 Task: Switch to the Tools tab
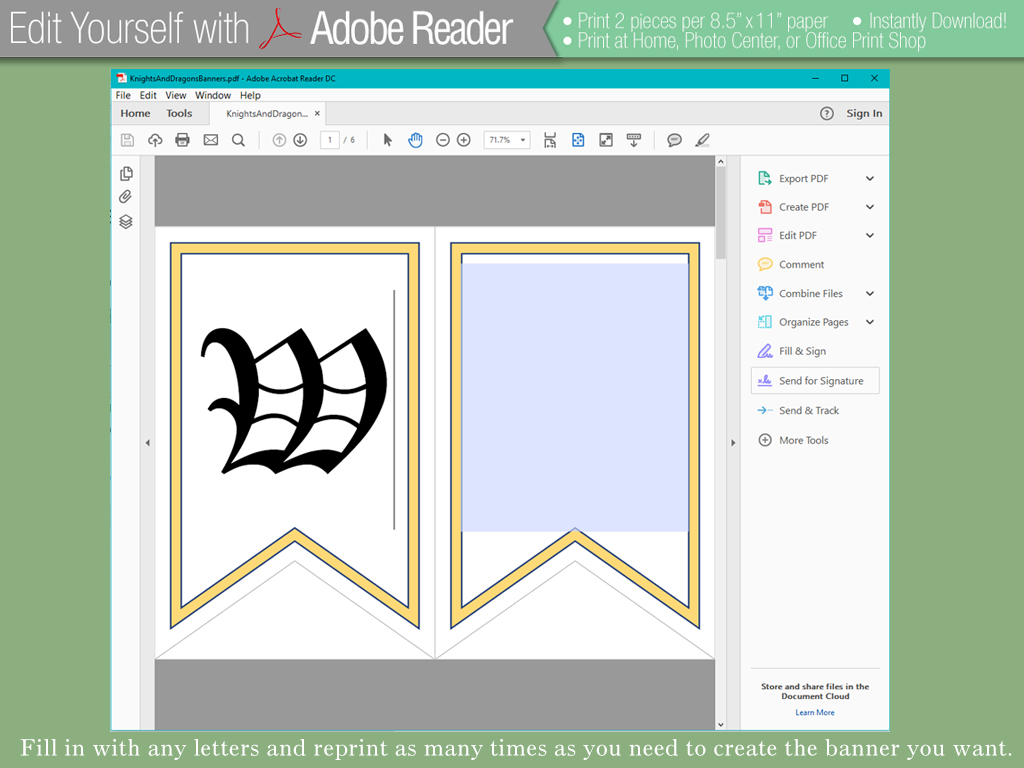(x=179, y=114)
